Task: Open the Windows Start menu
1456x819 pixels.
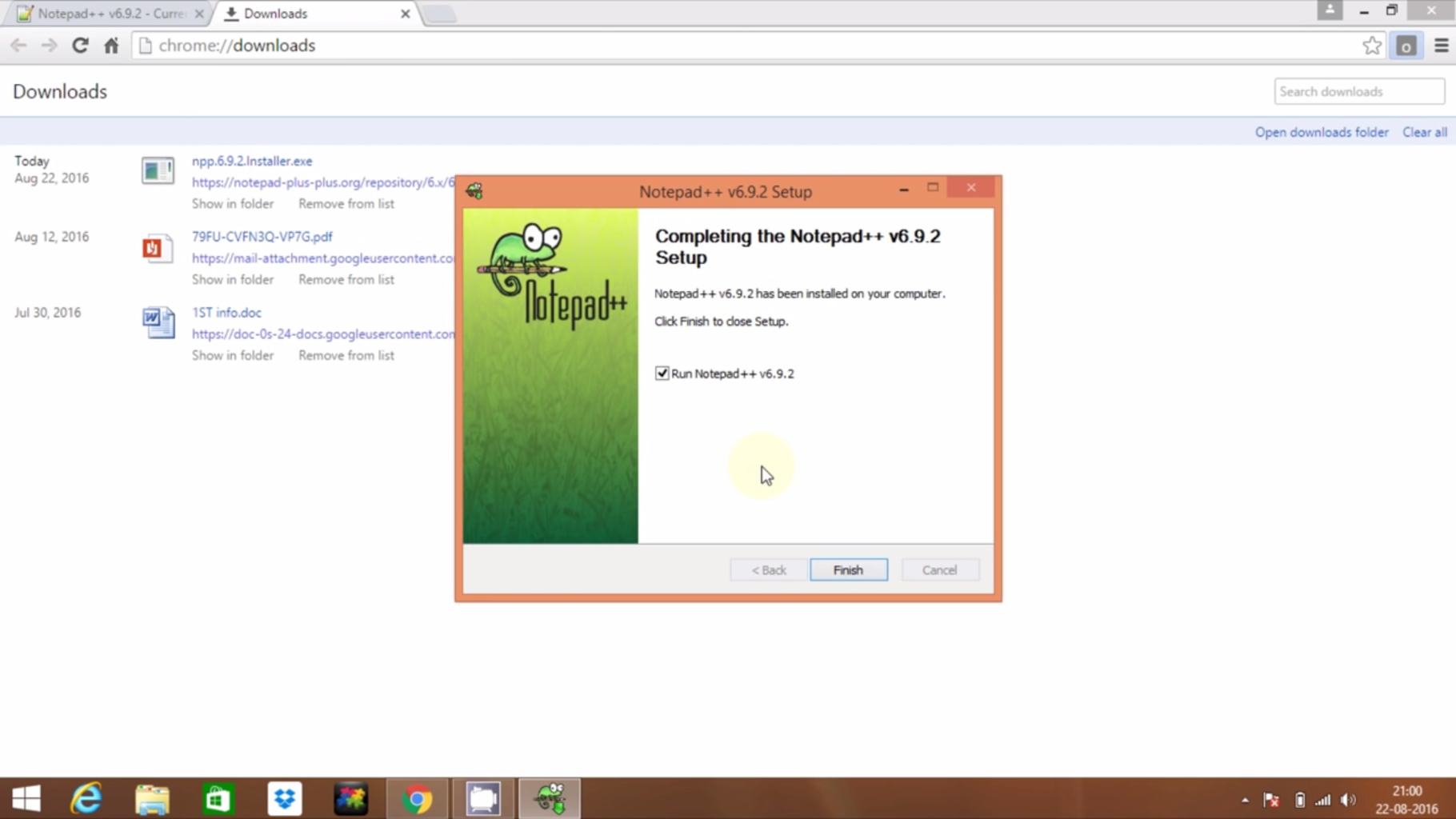Action: coord(26,798)
